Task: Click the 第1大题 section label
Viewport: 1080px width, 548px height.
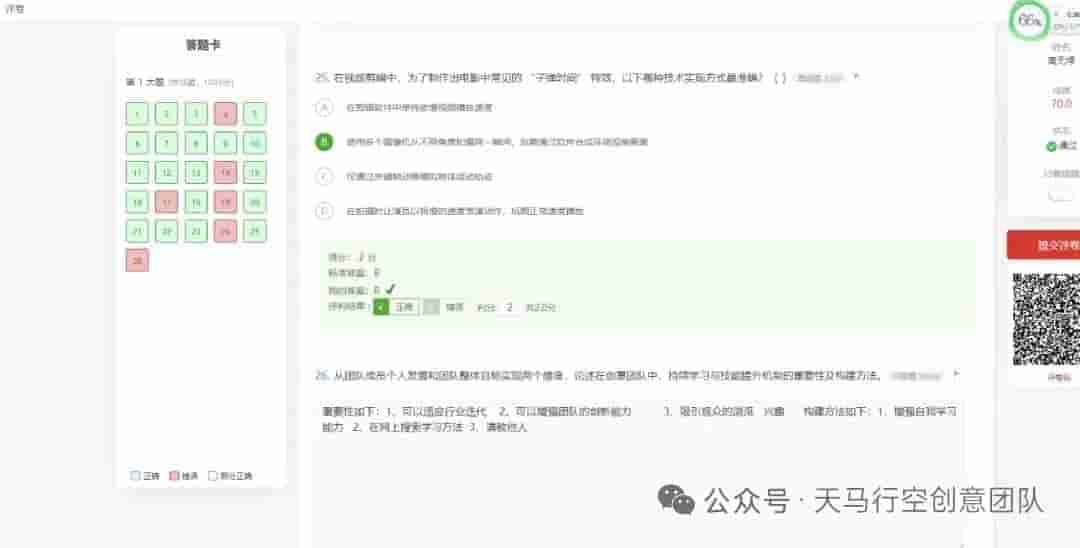Action: click(145, 82)
